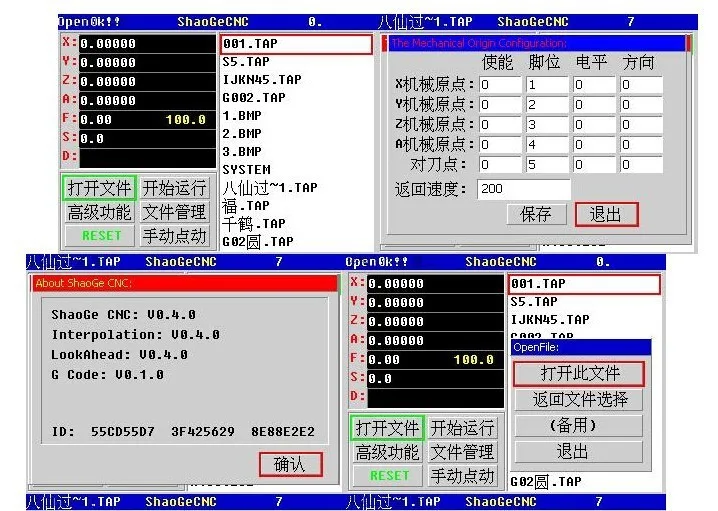Click the 对刀点 电平 field
The height and width of the screenshot is (511, 718).
click(594, 164)
